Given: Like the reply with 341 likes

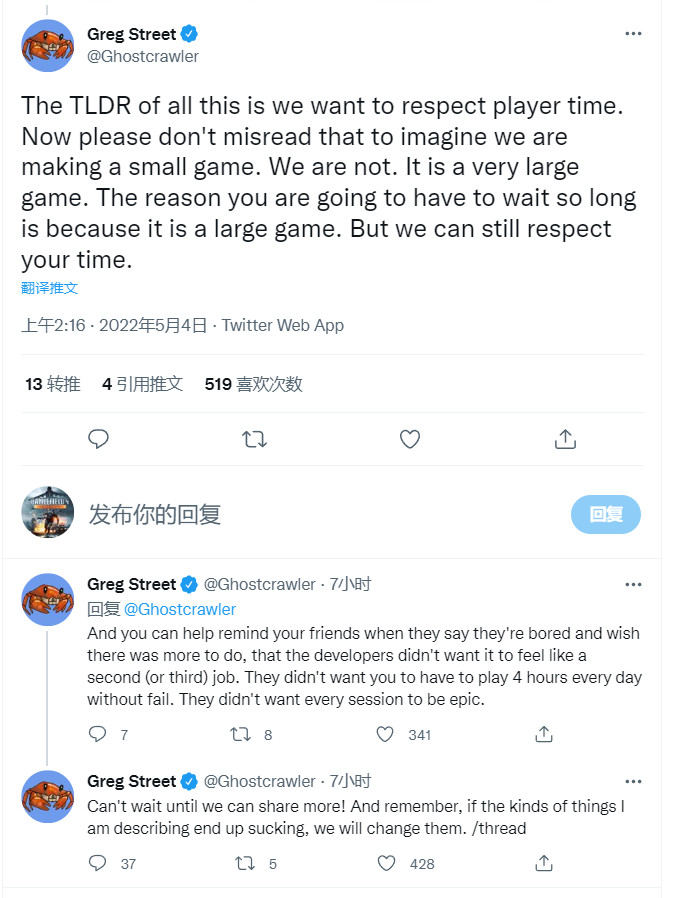Looking at the screenshot, I should click(386, 735).
